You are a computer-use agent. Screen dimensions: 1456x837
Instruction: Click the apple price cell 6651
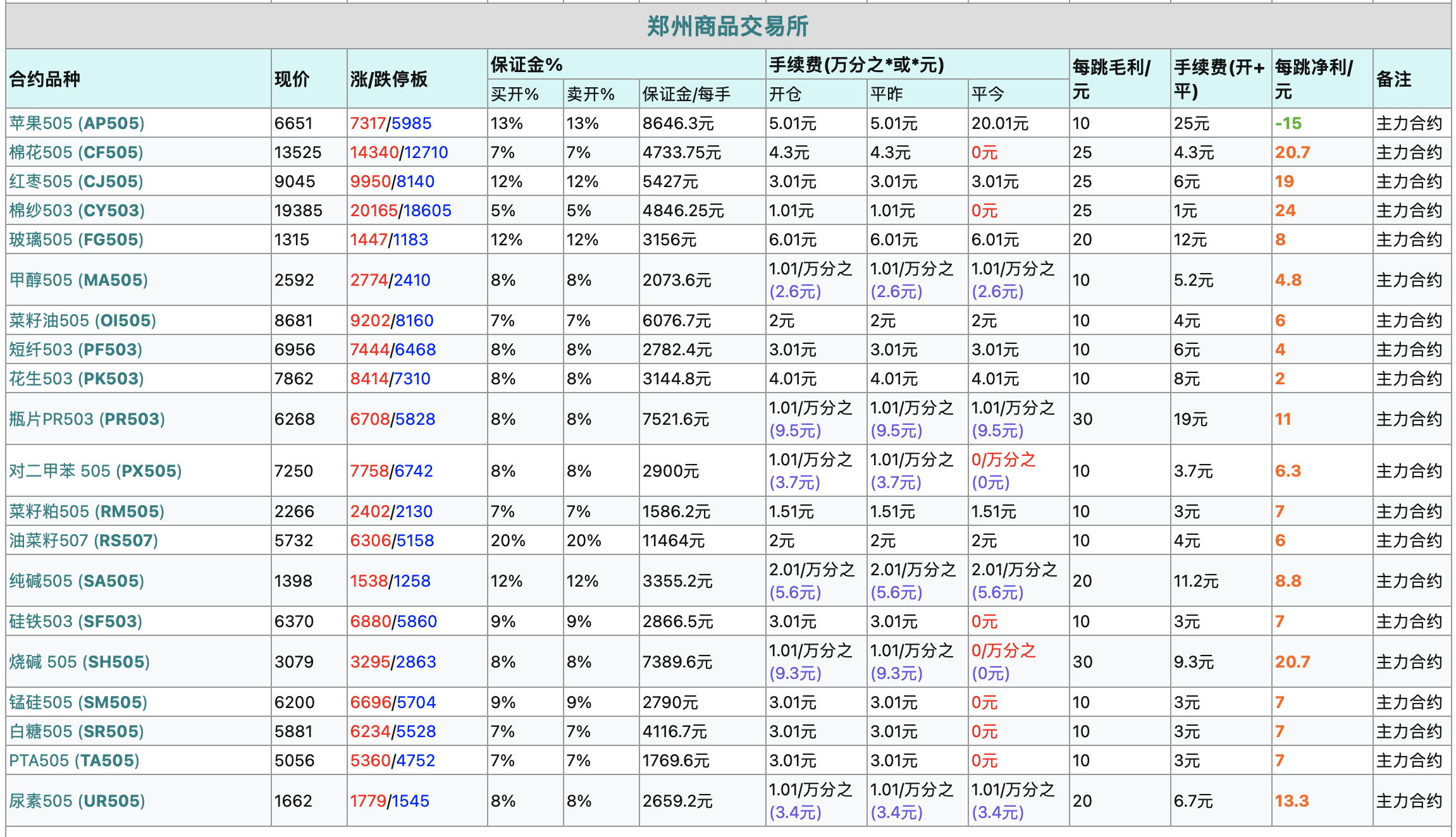(x=293, y=123)
